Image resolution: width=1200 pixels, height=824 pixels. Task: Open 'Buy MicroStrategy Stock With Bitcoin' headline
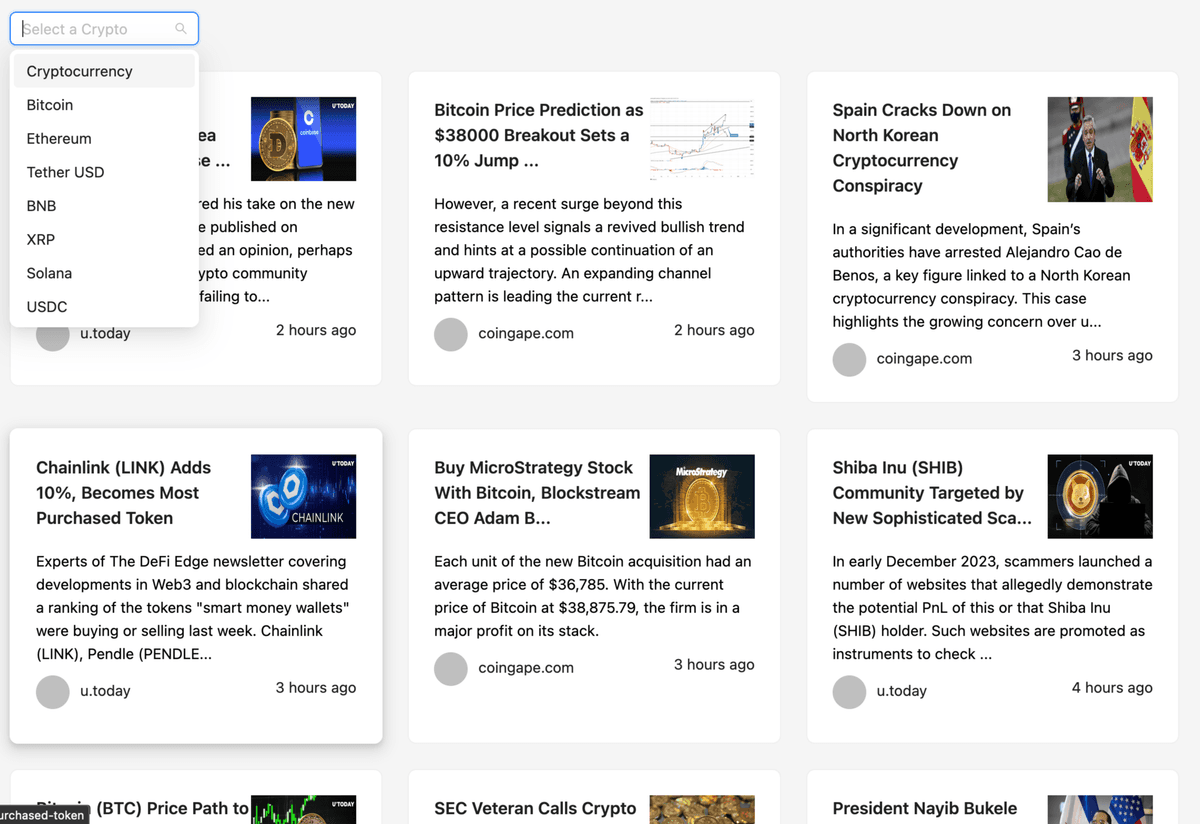tap(537, 493)
